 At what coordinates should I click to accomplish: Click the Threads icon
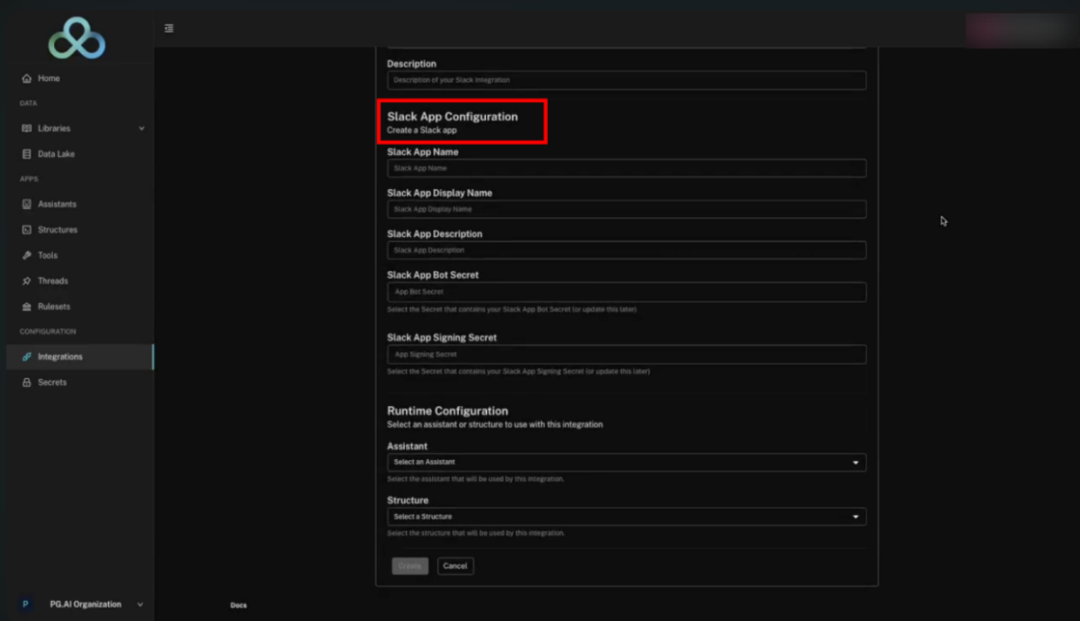click(x=26, y=281)
